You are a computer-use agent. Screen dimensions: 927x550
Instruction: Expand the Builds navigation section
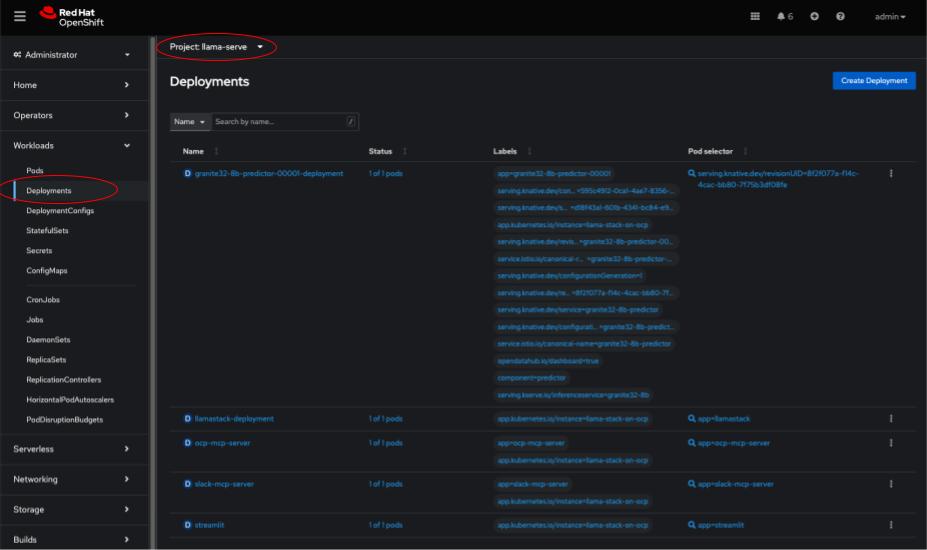pos(72,539)
